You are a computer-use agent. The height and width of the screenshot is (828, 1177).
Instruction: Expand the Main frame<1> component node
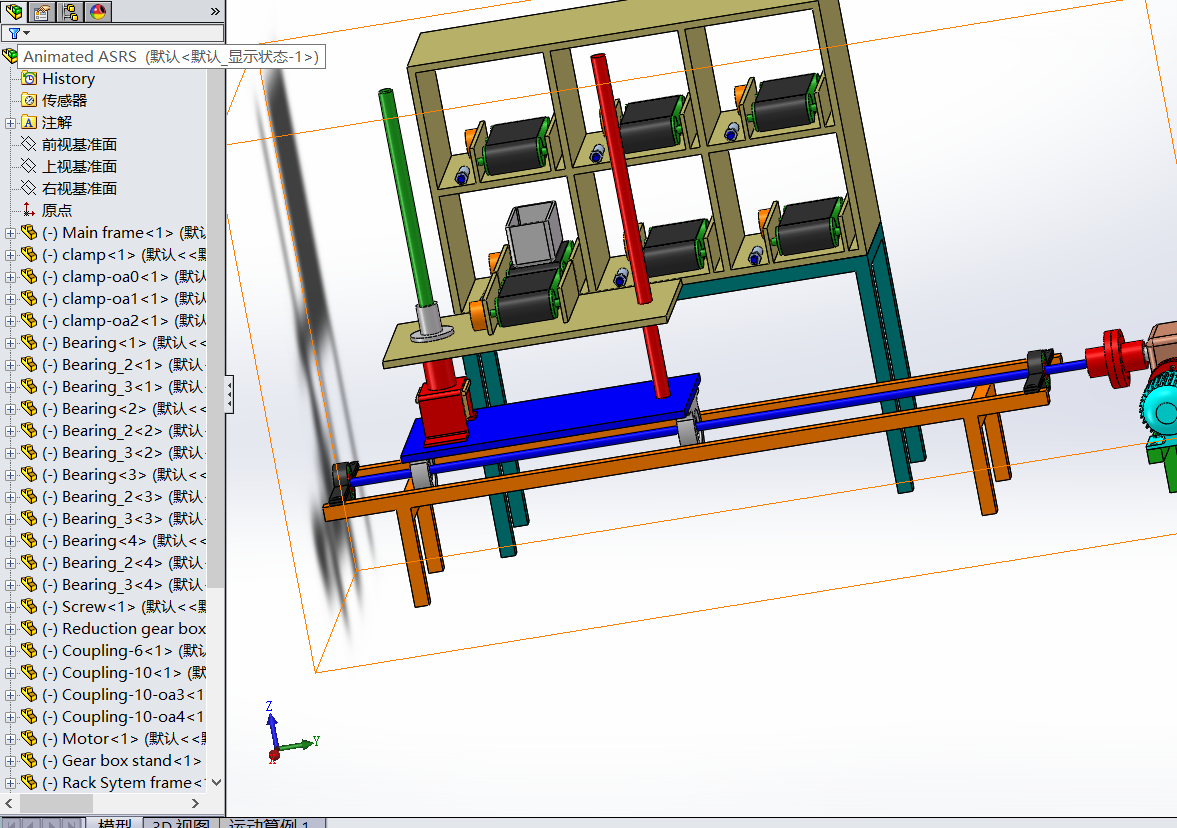(x=11, y=233)
